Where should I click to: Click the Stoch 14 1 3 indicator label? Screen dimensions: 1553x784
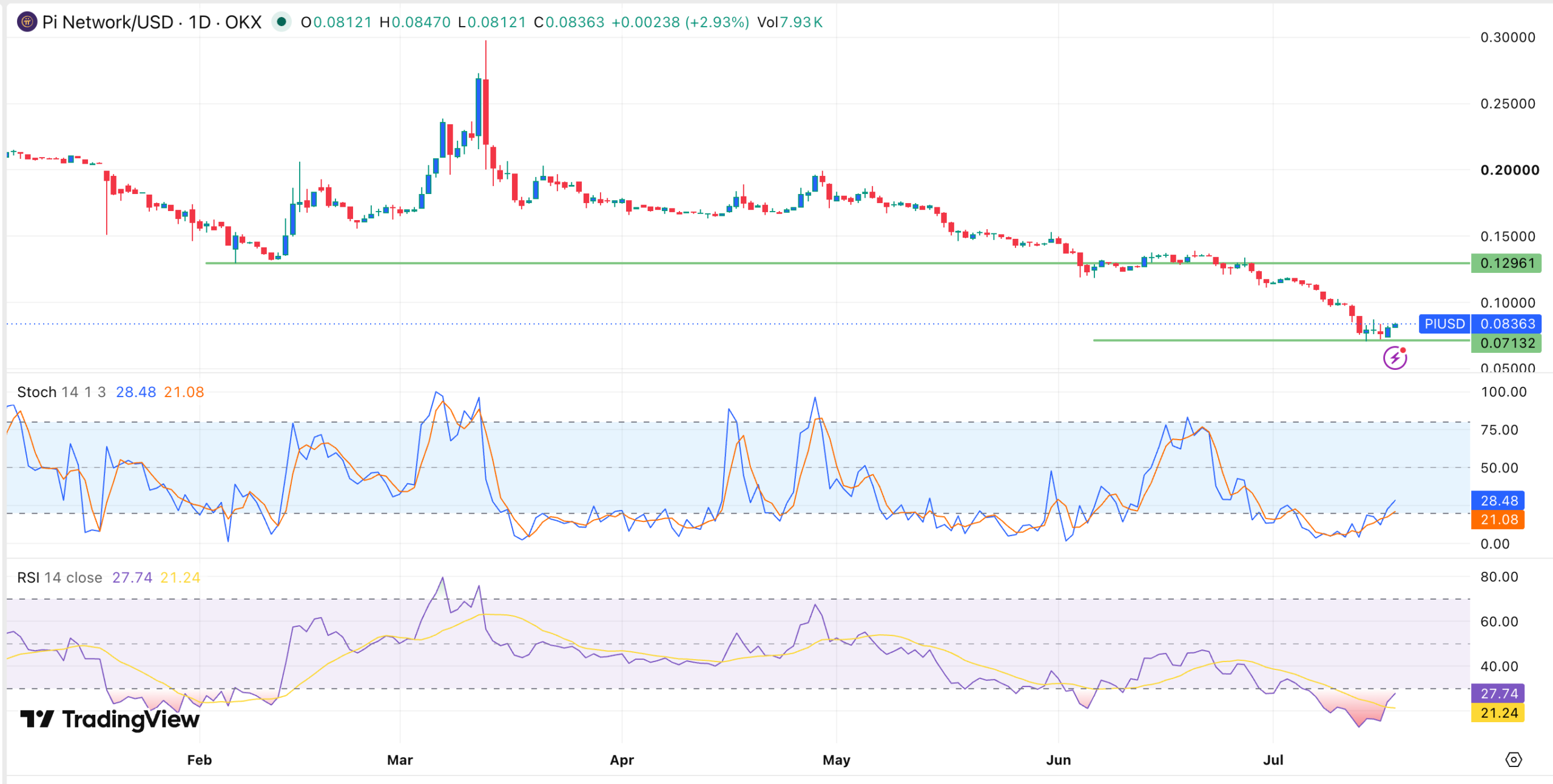pyautogui.click(x=61, y=392)
